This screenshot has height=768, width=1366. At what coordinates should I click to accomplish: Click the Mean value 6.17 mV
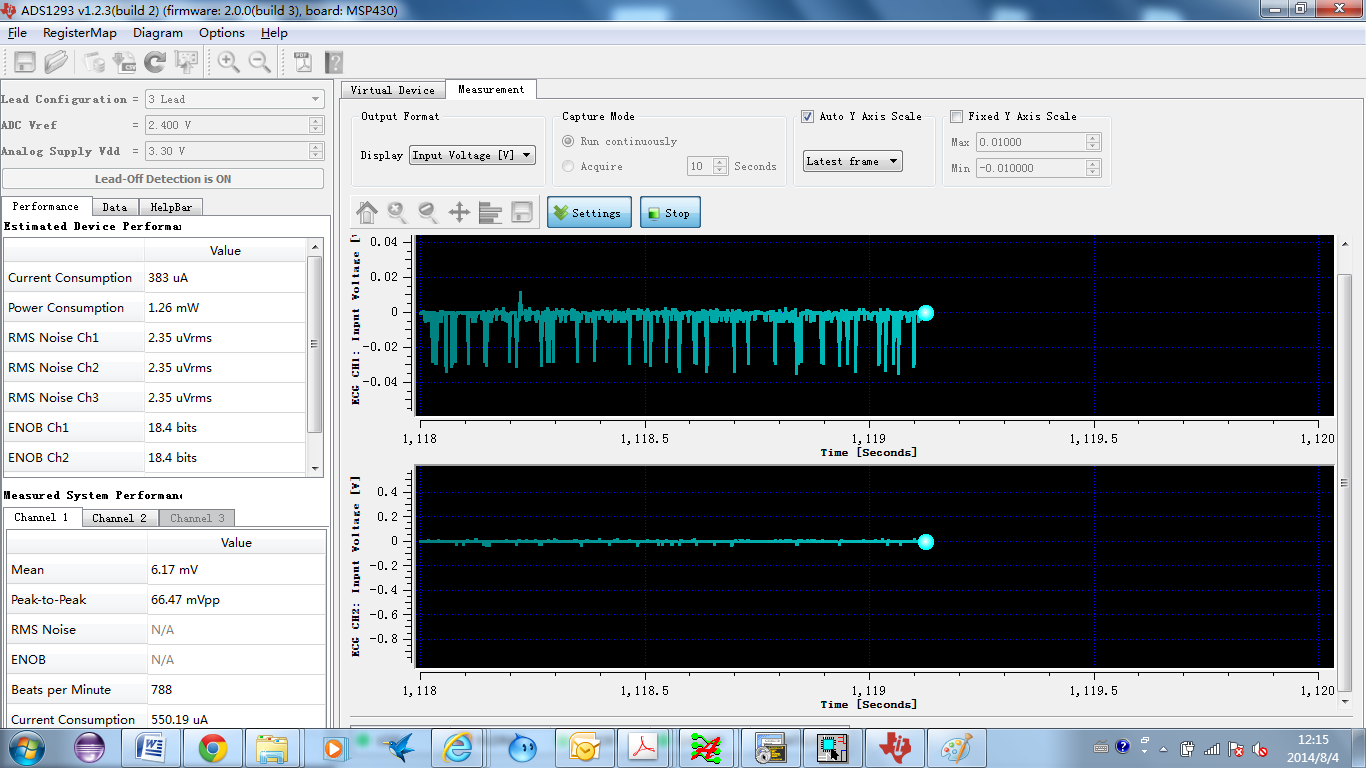point(175,570)
